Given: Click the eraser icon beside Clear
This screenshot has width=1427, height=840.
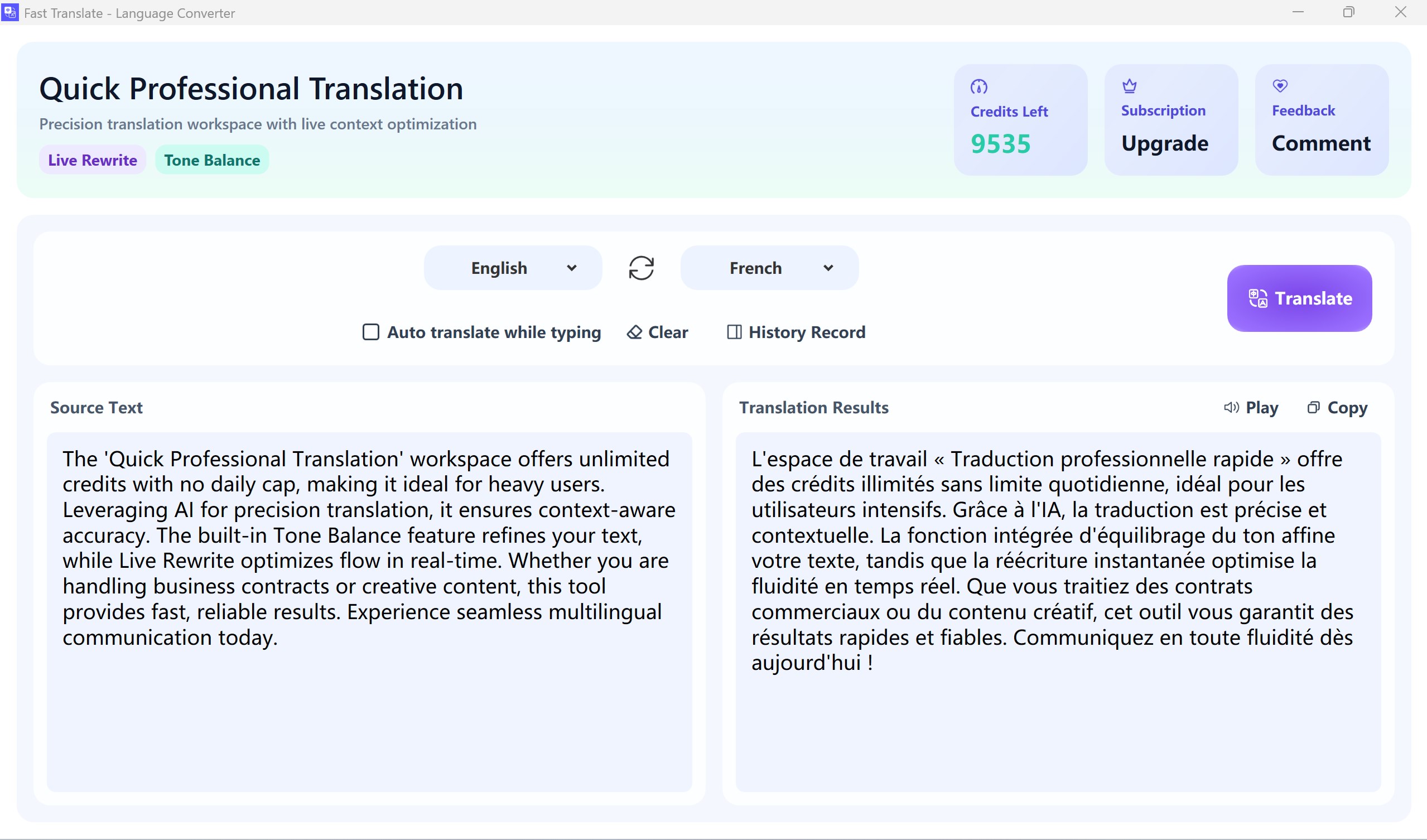Looking at the screenshot, I should (634, 332).
